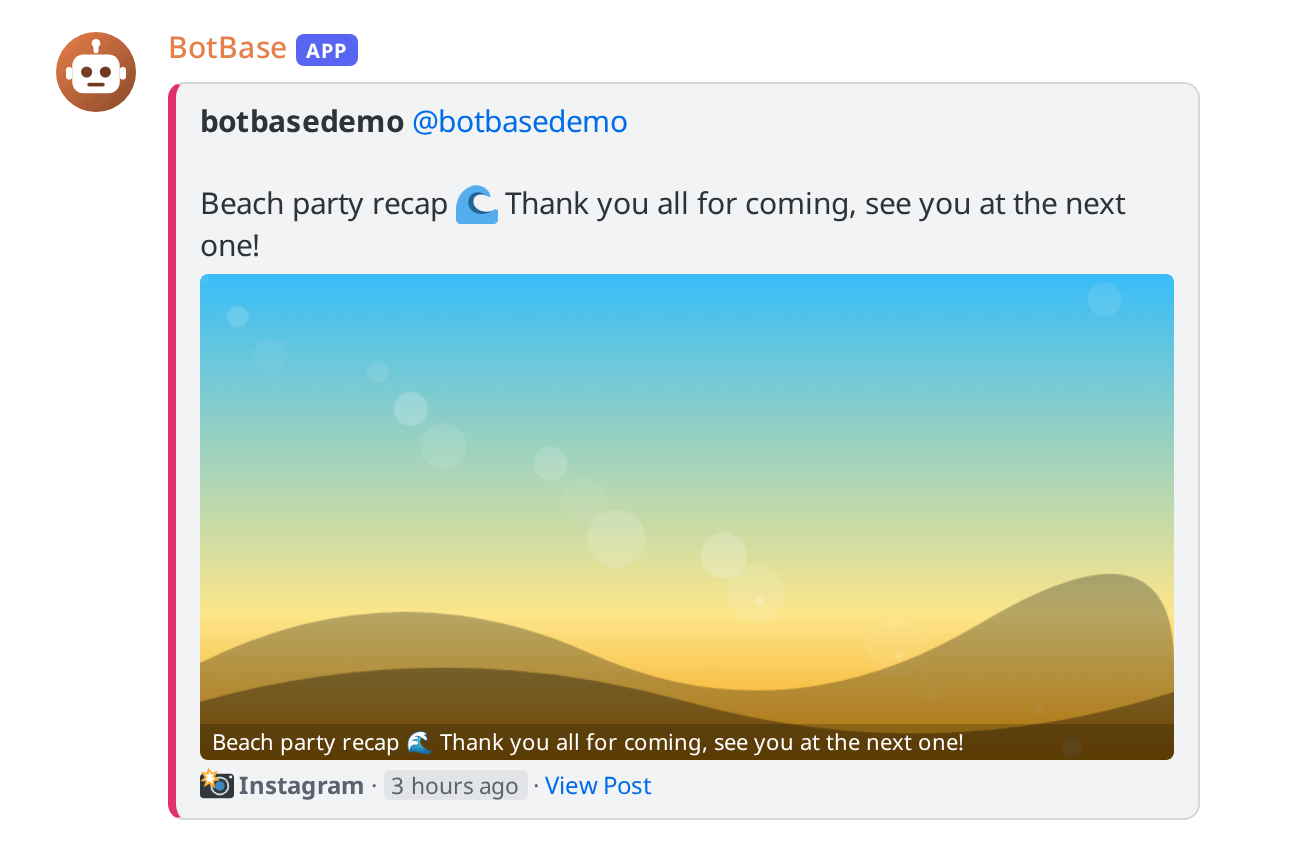Open the @botbasedemo profile link
1300x860 pixels.
[x=520, y=122]
